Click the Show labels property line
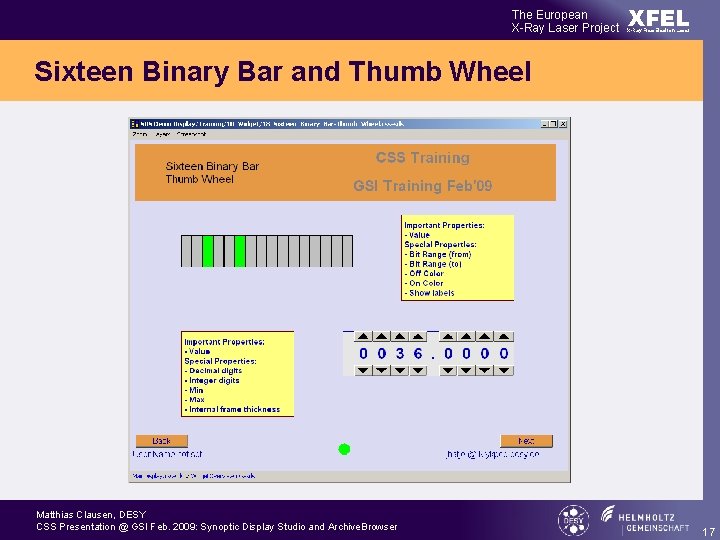Viewport: 720px width, 540px height. (x=429, y=293)
